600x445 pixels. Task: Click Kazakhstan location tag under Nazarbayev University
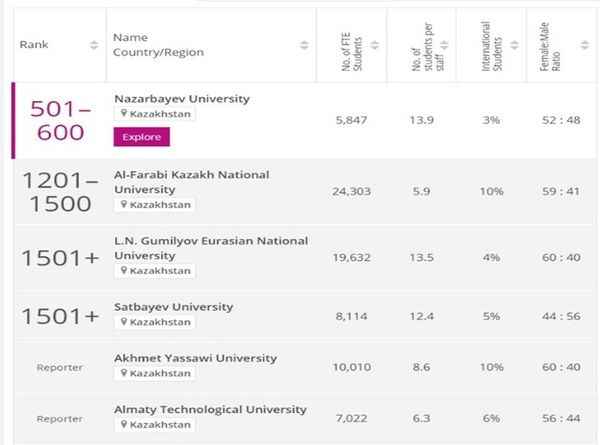click(155, 114)
